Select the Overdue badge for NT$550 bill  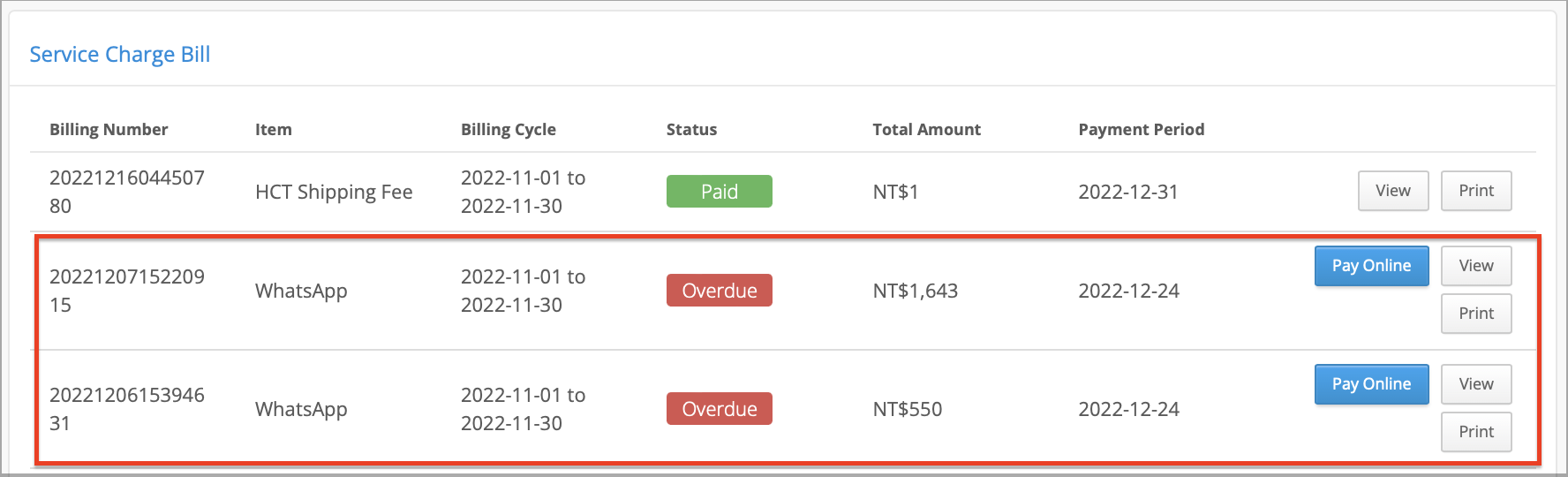[720, 409]
